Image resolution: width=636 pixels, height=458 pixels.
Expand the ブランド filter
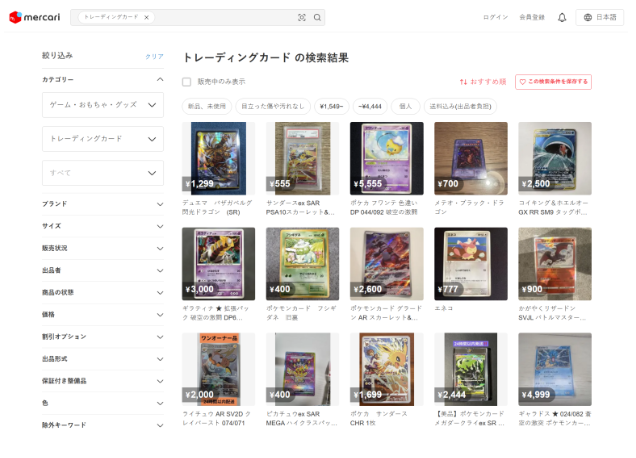pyautogui.click(x=103, y=204)
